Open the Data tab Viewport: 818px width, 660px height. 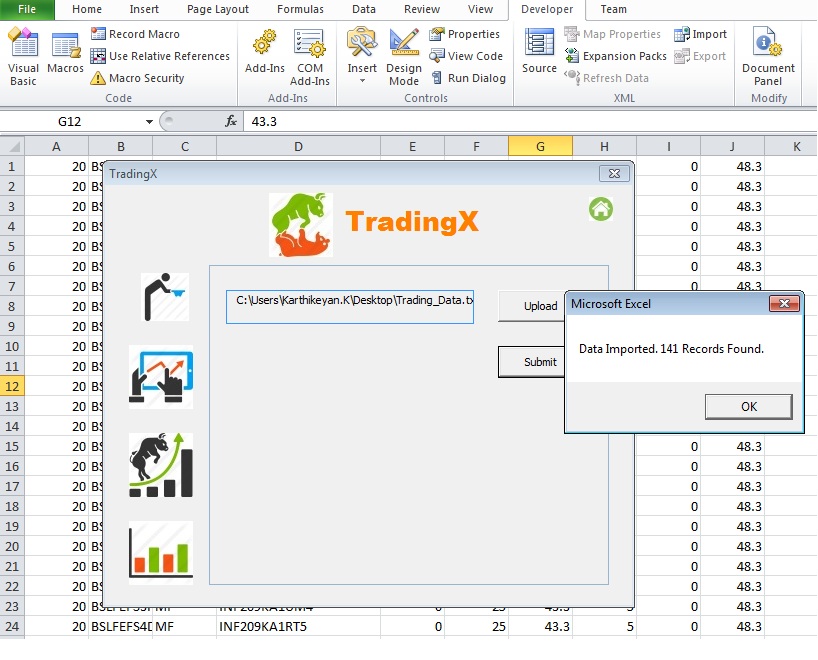pos(364,9)
